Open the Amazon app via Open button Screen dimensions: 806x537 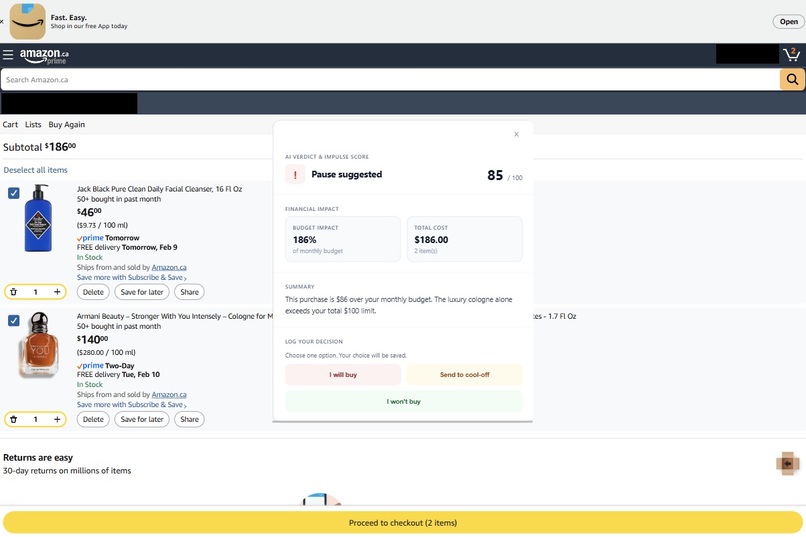[789, 22]
